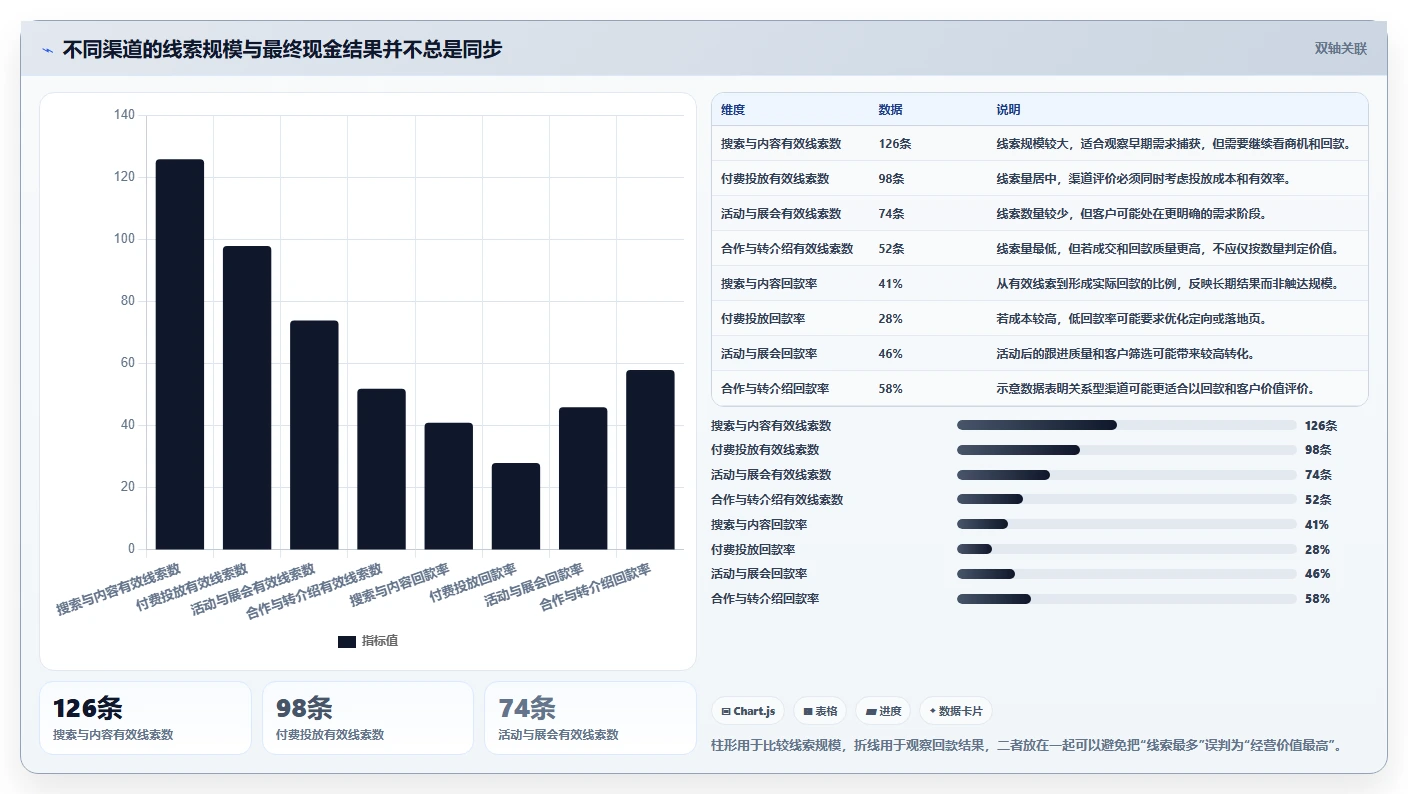The image size is (1408, 794).
Task: Click the 合作与转介绍有效线索数 bar in chart
Action: pyautogui.click(x=381, y=469)
